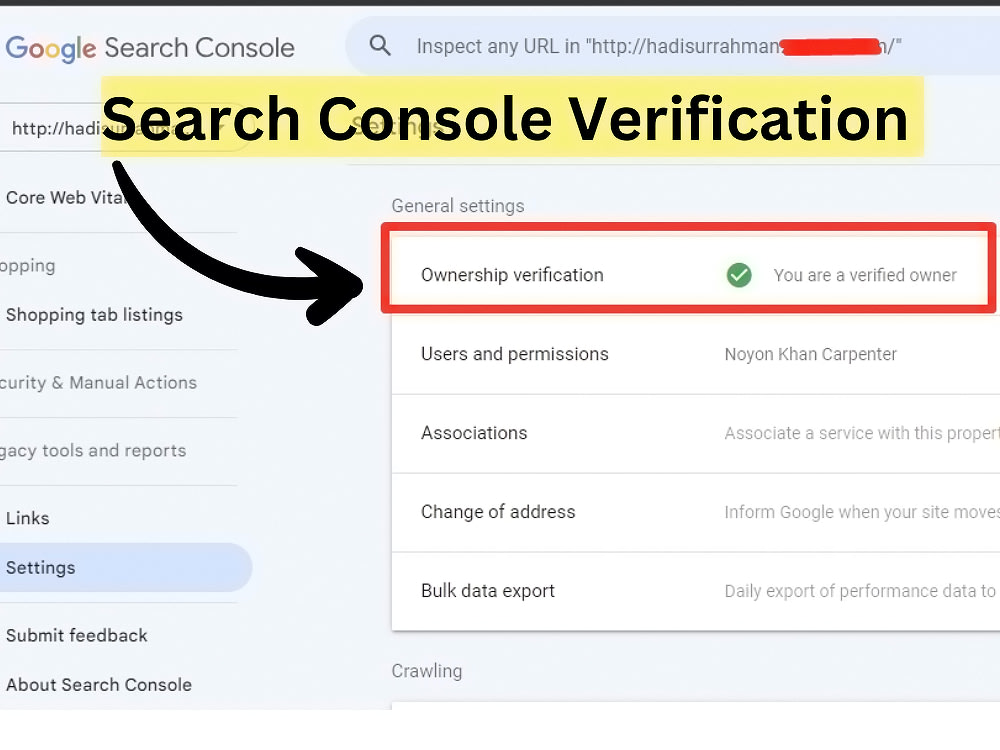Click 'You are a verified owner' text

coord(865,276)
